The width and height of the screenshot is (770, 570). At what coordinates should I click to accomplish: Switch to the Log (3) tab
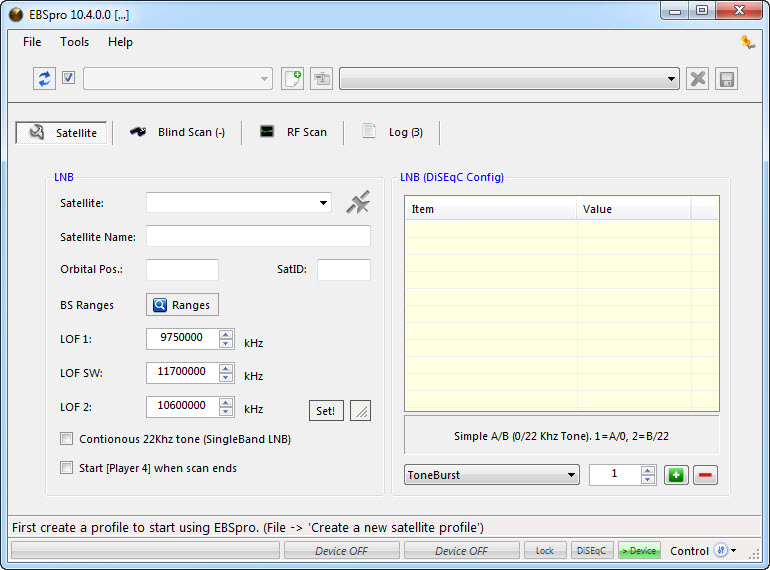click(x=392, y=132)
